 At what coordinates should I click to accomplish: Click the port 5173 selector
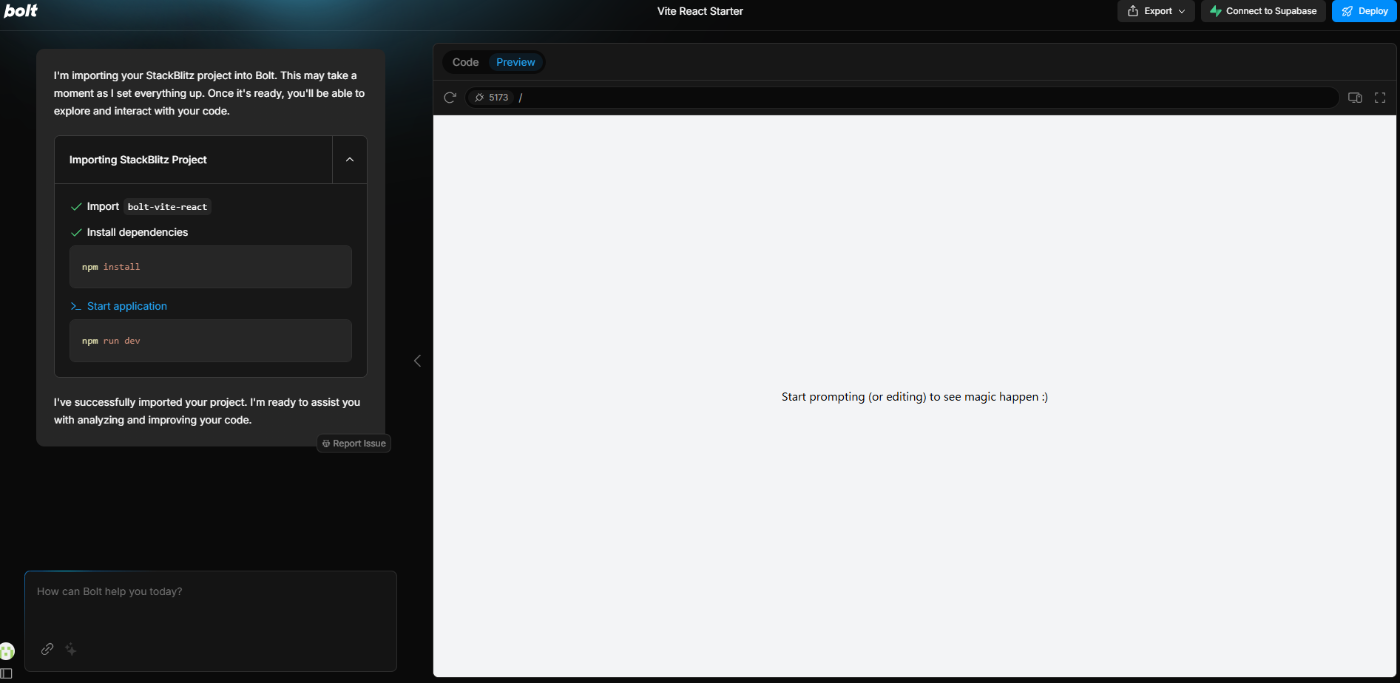(491, 98)
